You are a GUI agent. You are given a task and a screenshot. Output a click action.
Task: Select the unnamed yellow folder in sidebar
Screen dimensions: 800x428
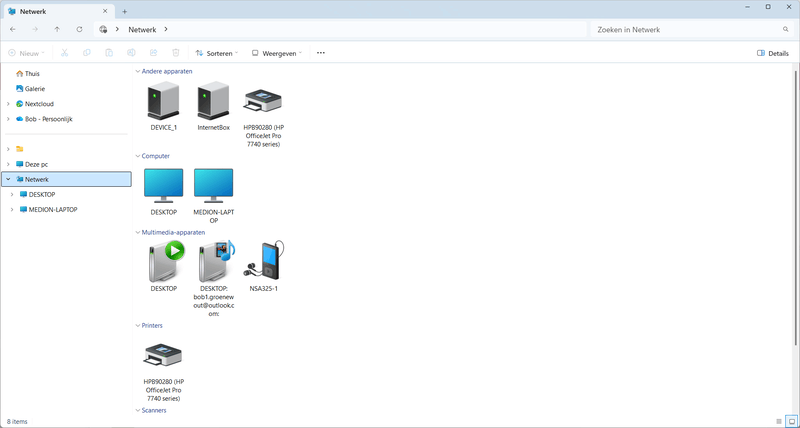click(x=20, y=149)
